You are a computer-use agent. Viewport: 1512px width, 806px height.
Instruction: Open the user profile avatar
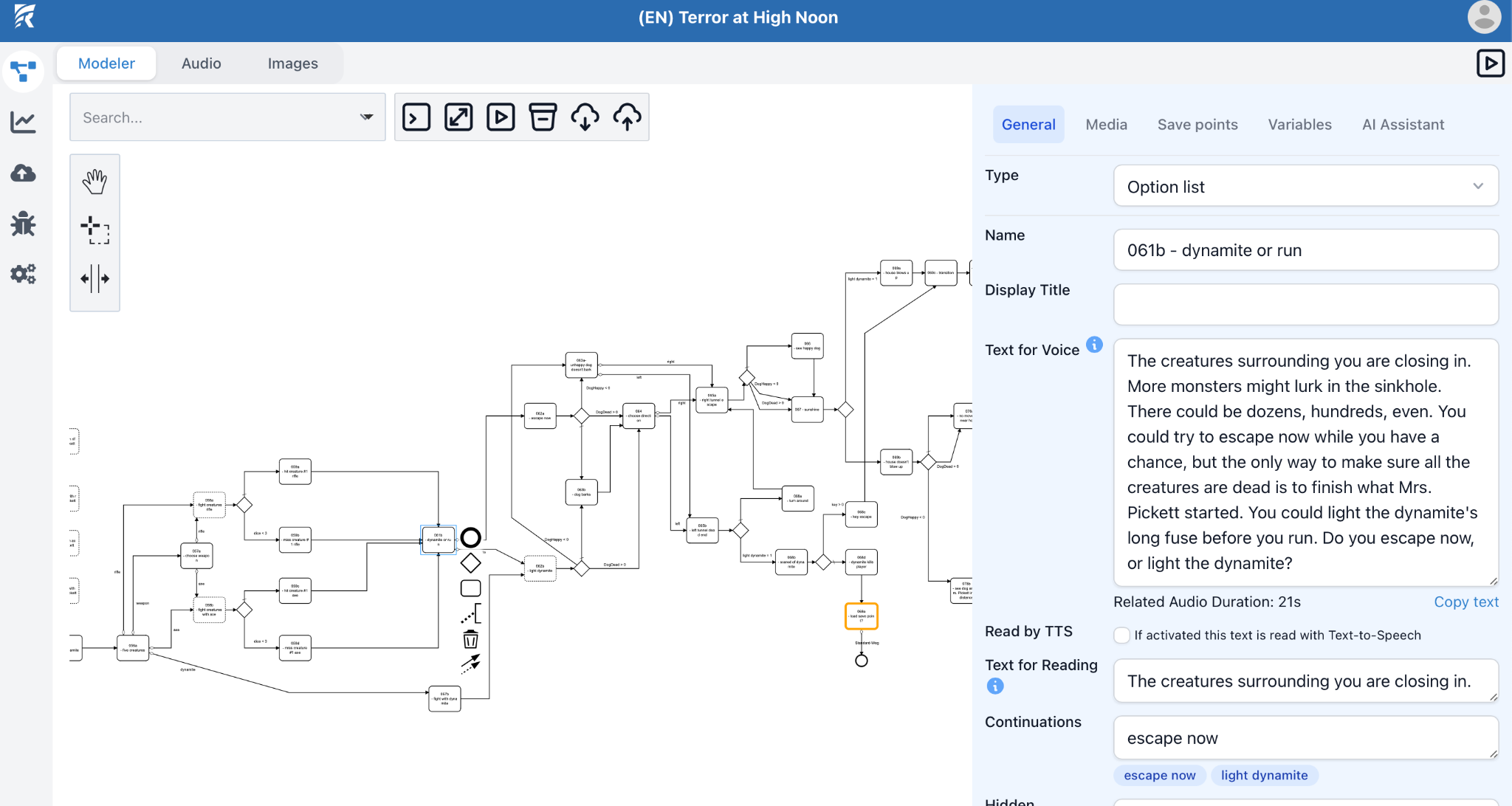tap(1484, 18)
